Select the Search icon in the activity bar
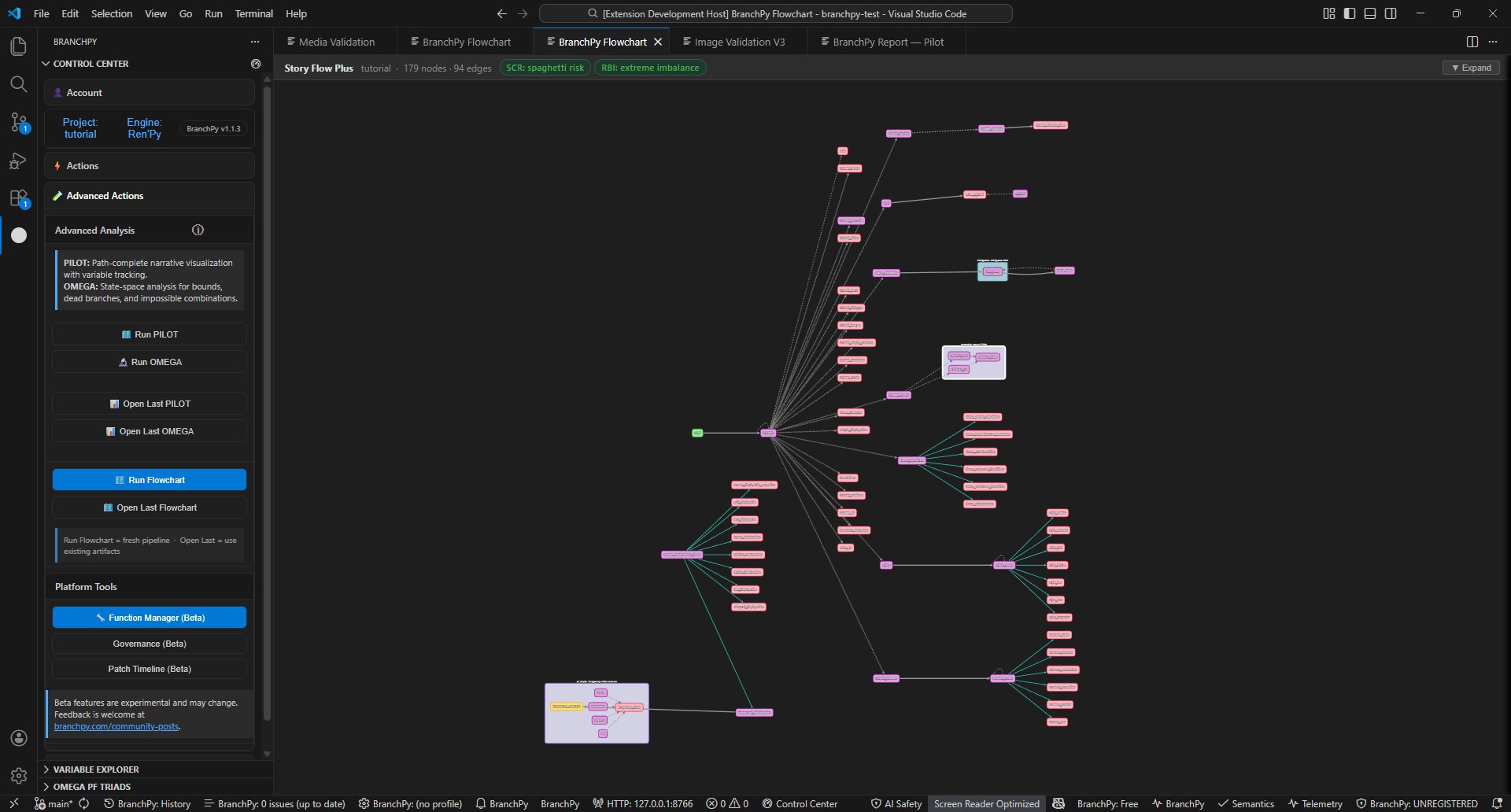Screen dimensions: 1511x812 [18, 84]
